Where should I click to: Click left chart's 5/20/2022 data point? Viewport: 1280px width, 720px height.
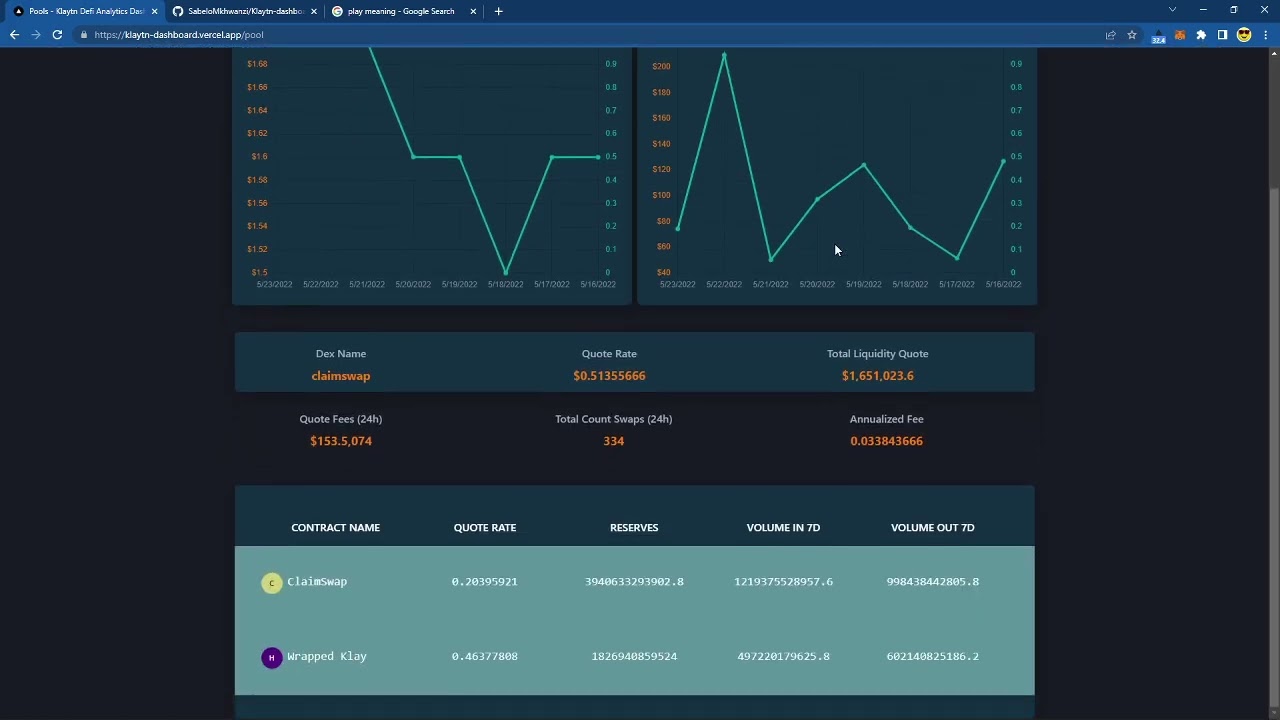(x=413, y=157)
